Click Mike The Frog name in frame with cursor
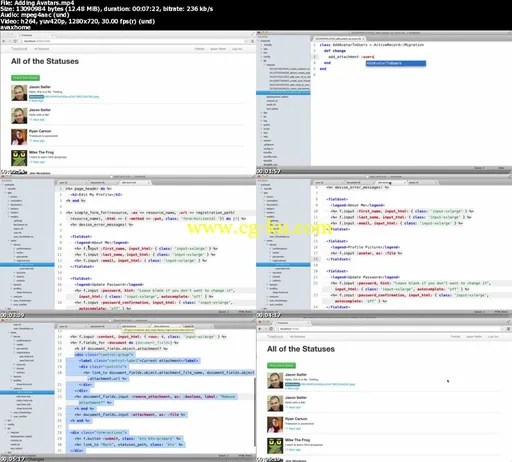This screenshot has width=512, height=462. pos(297,440)
